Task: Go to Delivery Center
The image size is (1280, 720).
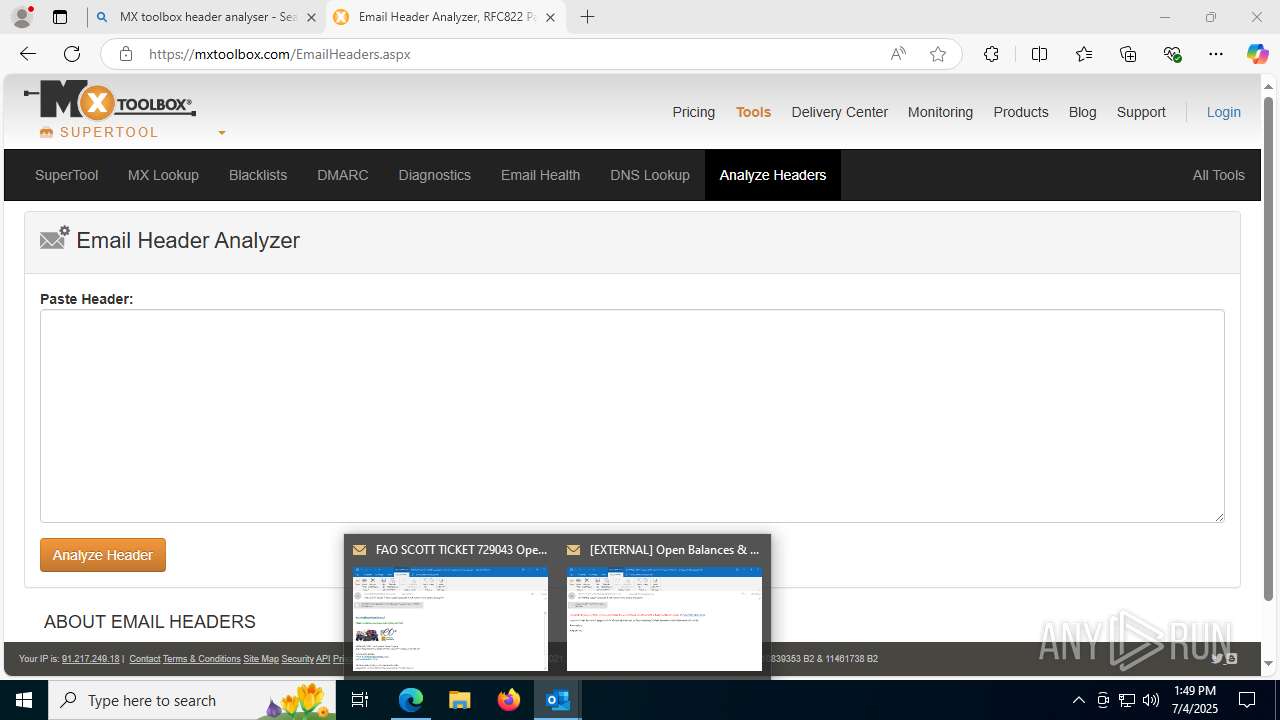Action: (839, 112)
